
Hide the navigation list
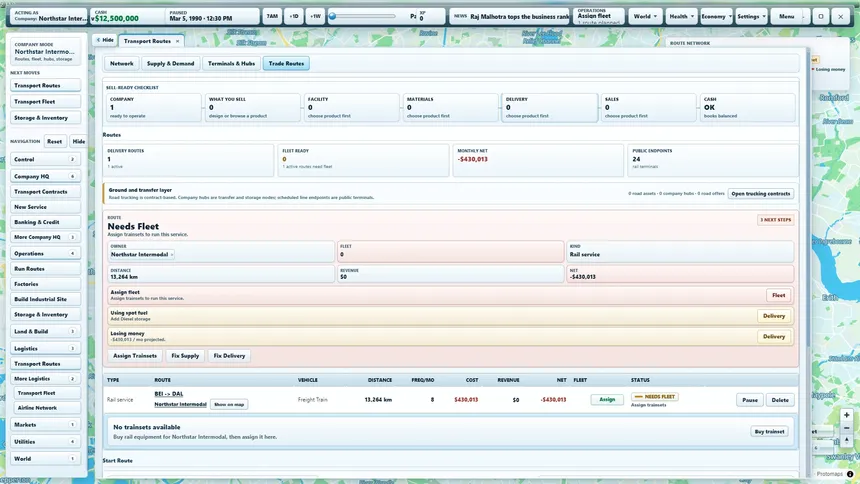pos(78,142)
